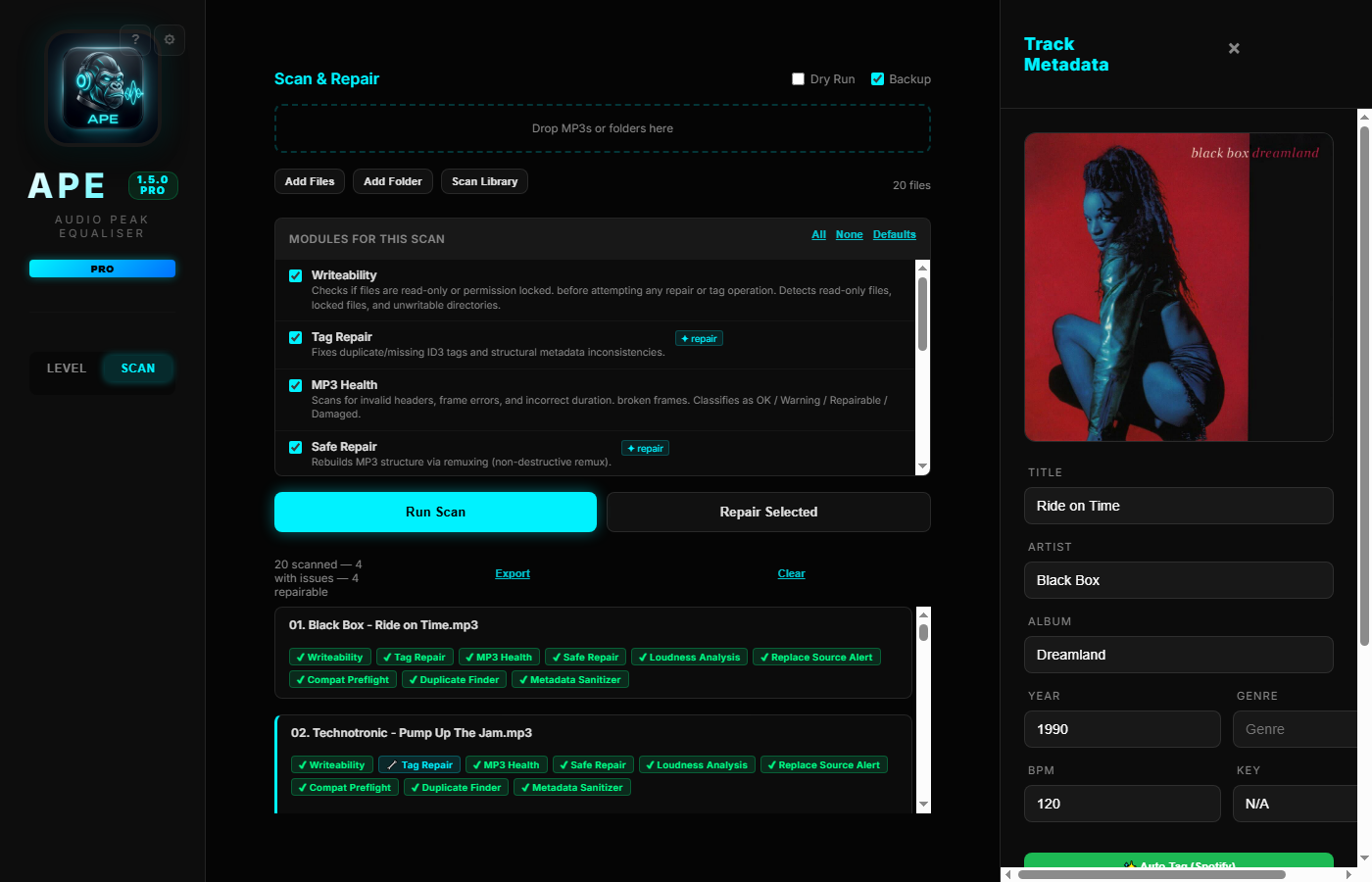The width and height of the screenshot is (1372, 882).
Task: Click the Title field containing Ride on Time
Action: 1179,506
